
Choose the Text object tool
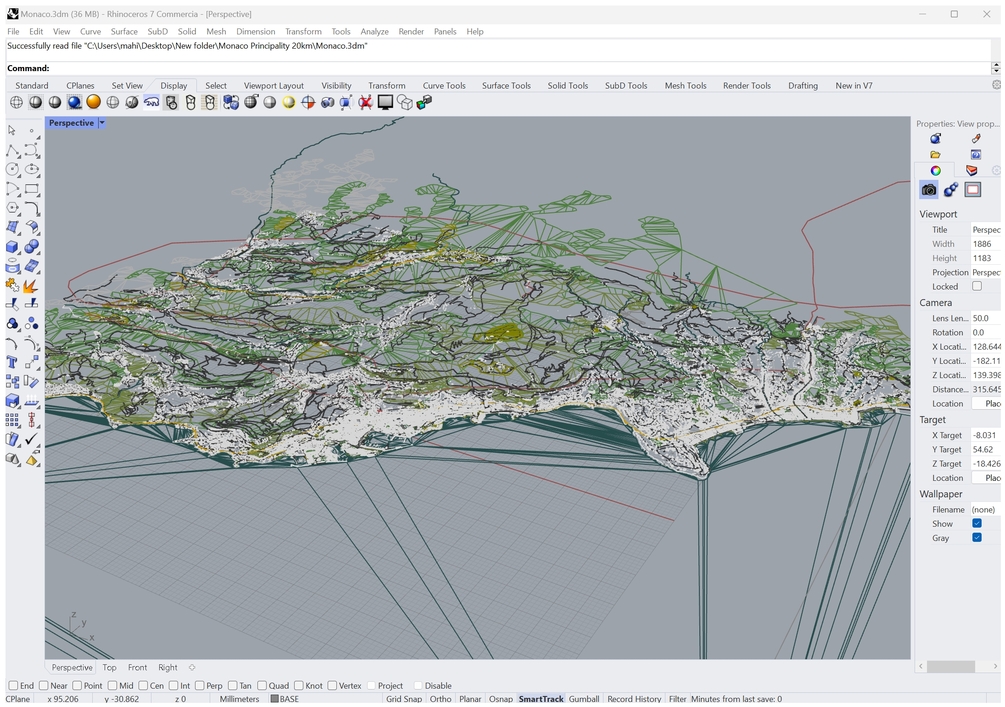tap(13, 362)
